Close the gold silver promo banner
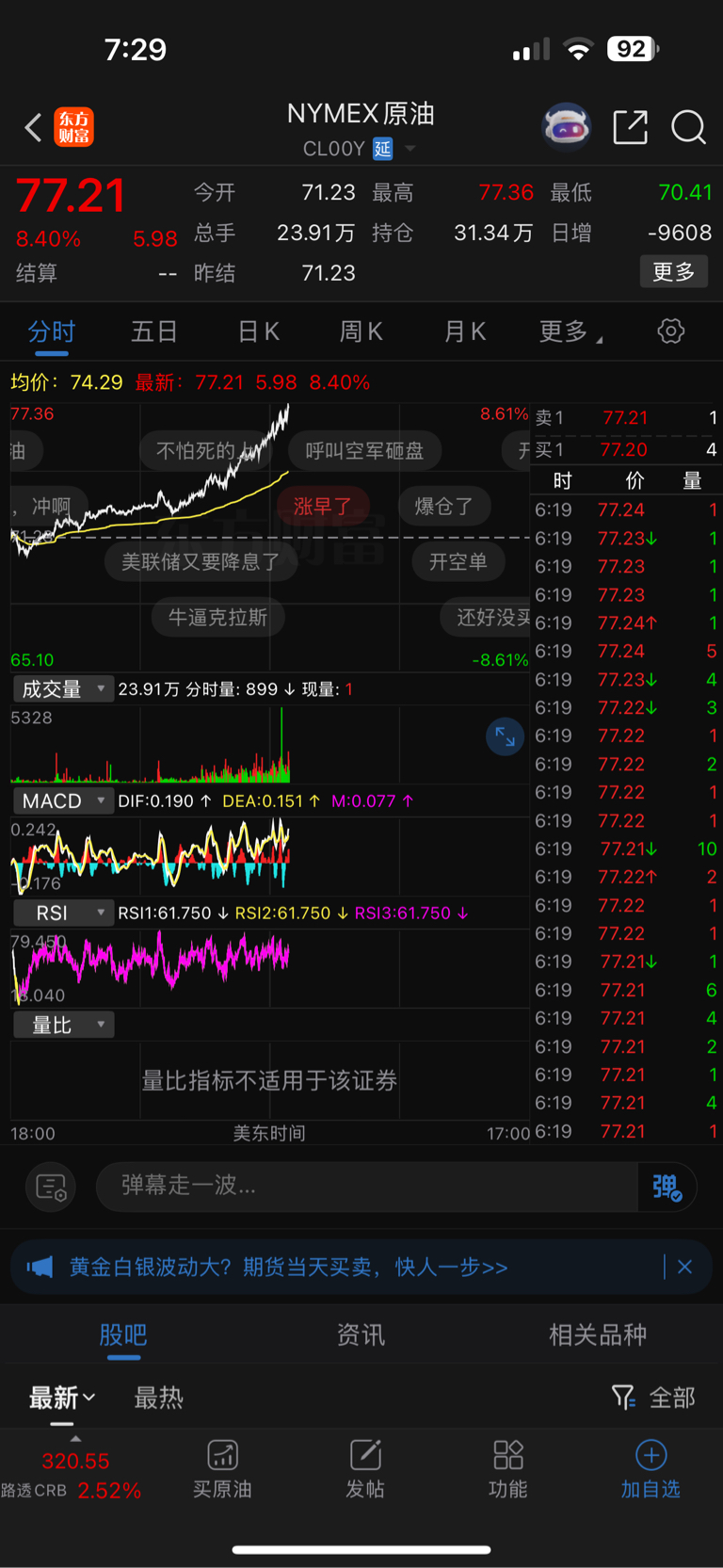This screenshot has width=723, height=1568. pyautogui.click(x=684, y=1267)
